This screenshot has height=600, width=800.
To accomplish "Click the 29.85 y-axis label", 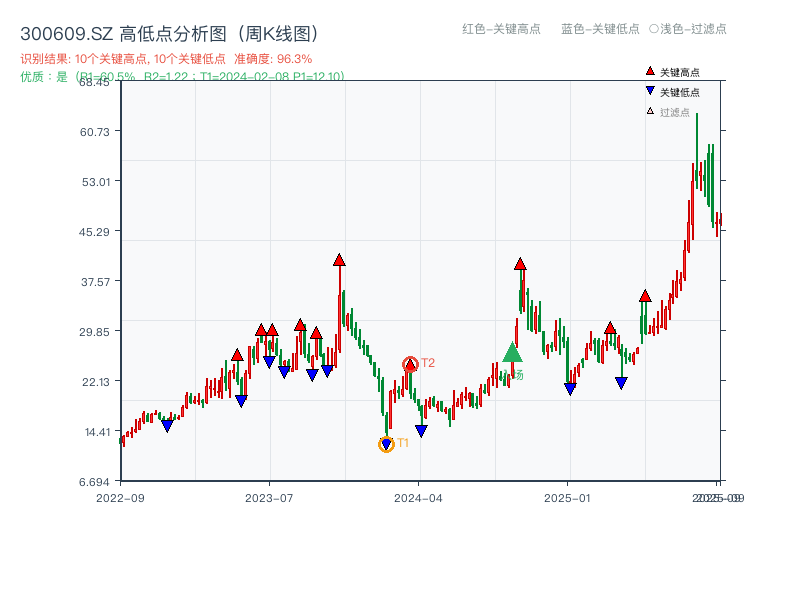I will coord(94,332).
